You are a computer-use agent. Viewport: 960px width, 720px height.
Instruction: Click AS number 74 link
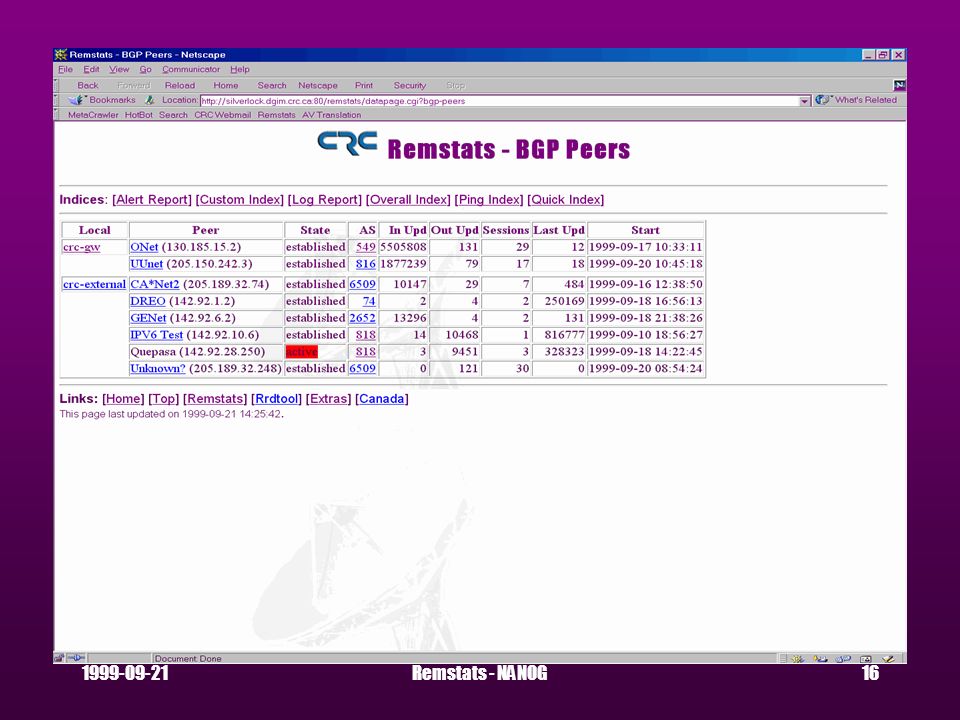tap(369, 301)
